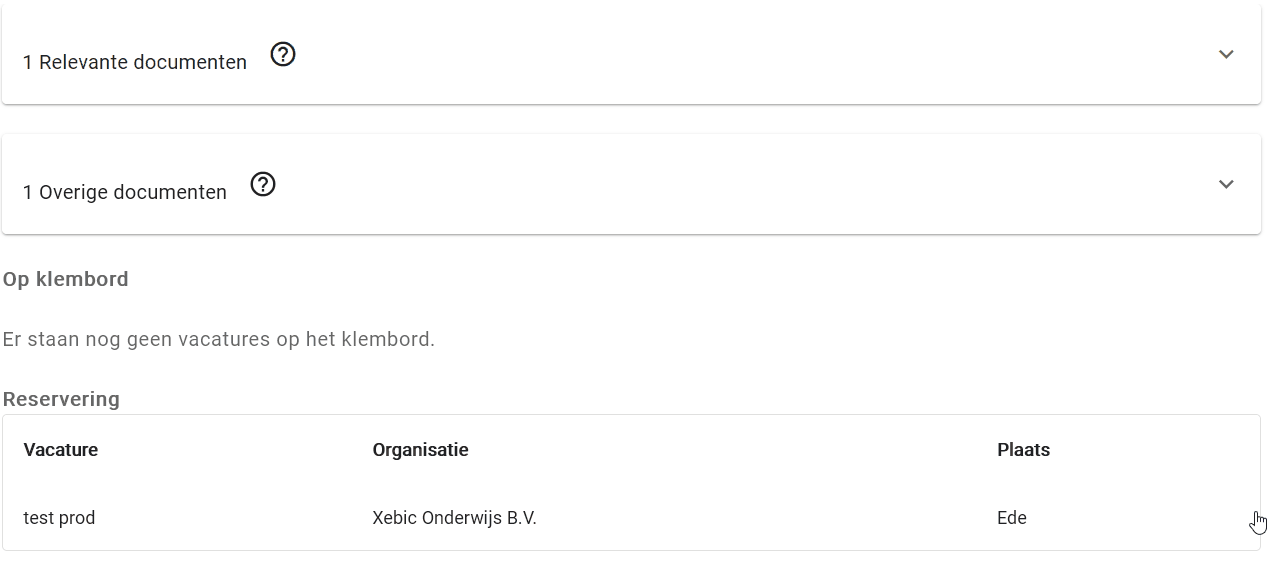Screen dimensions: 1268x566
Task: Open the 'test prod' vacancy
Action: (x=60, y=518)
